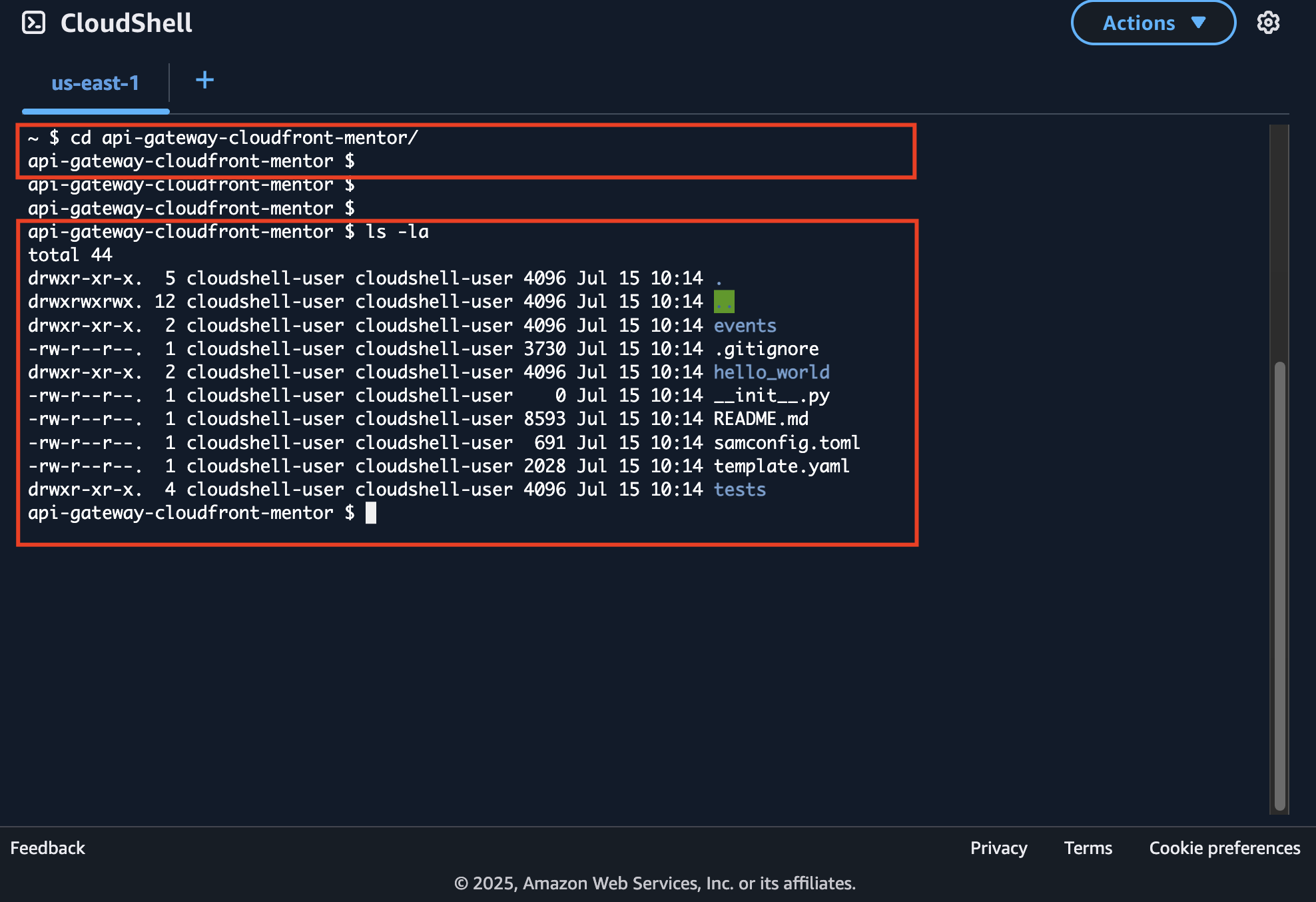Open Cookie preferences
1316x902 pixels.
[x=1224, y=848]
